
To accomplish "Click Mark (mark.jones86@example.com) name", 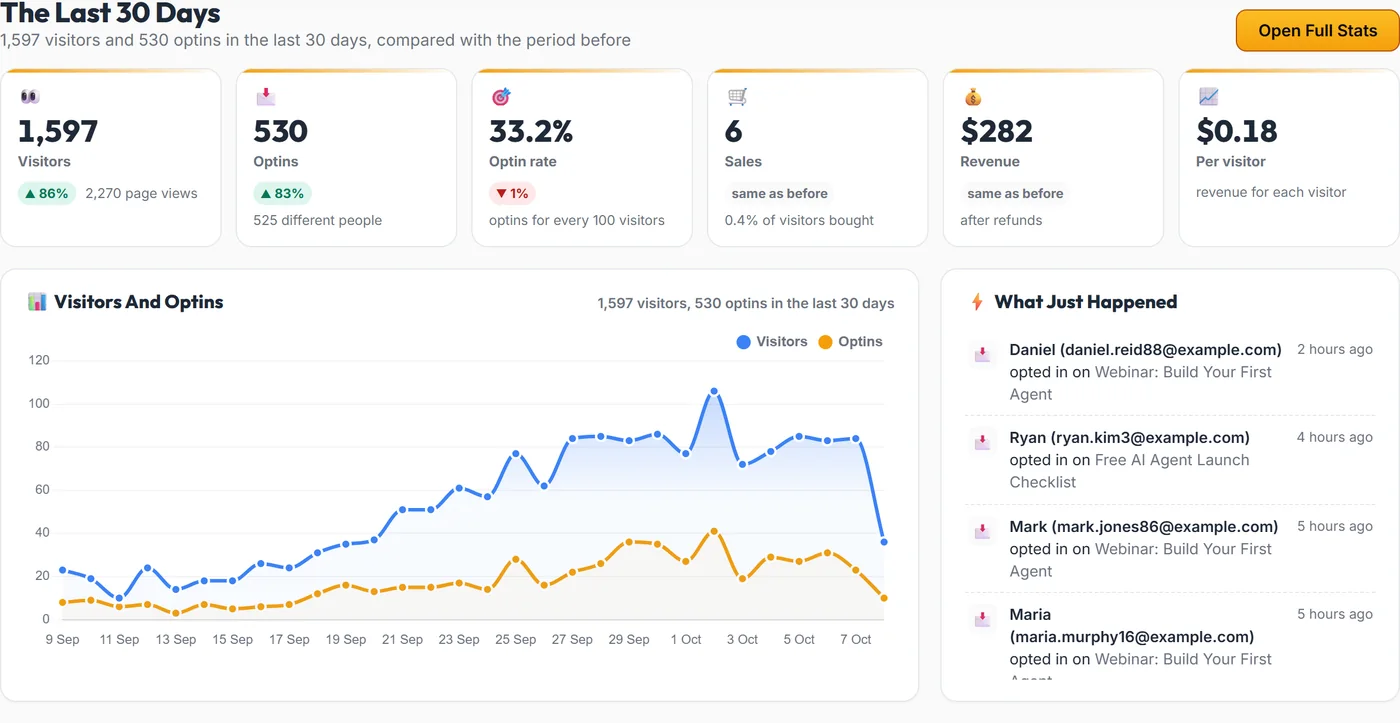I will [x=1144, y=527].
